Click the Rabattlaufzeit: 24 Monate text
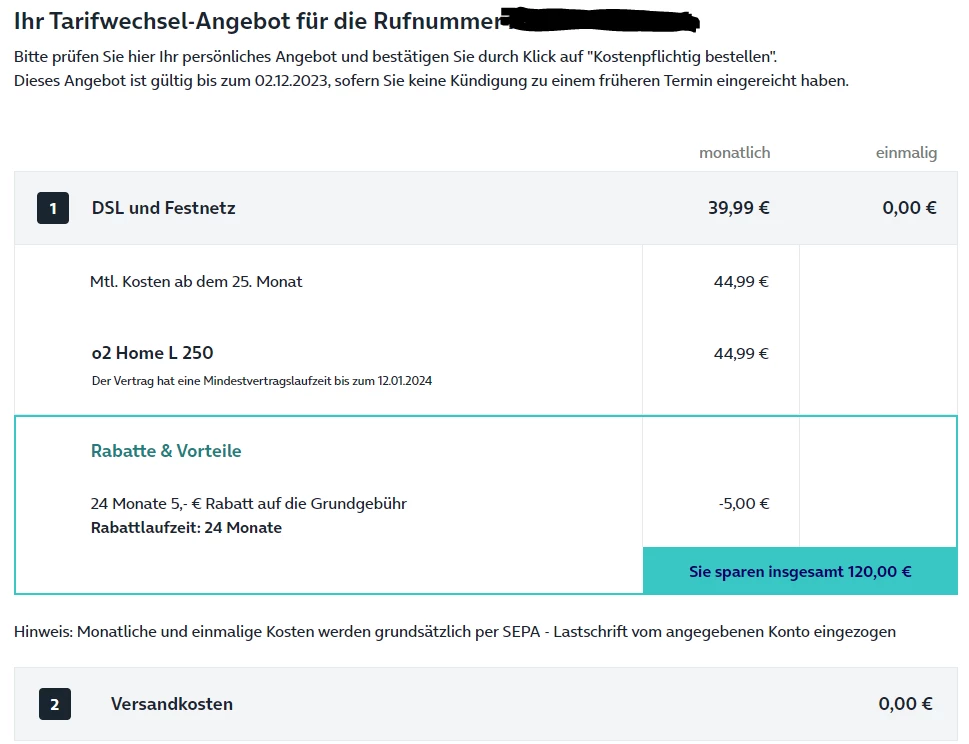Image resolution: width=969 pixels, height=744 pixels. click(186, 528)
